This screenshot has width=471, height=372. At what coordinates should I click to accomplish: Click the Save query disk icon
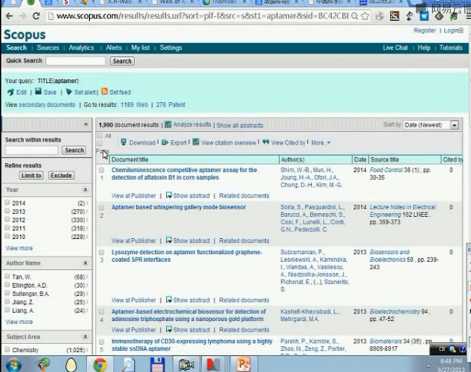(x=38, y=91)
